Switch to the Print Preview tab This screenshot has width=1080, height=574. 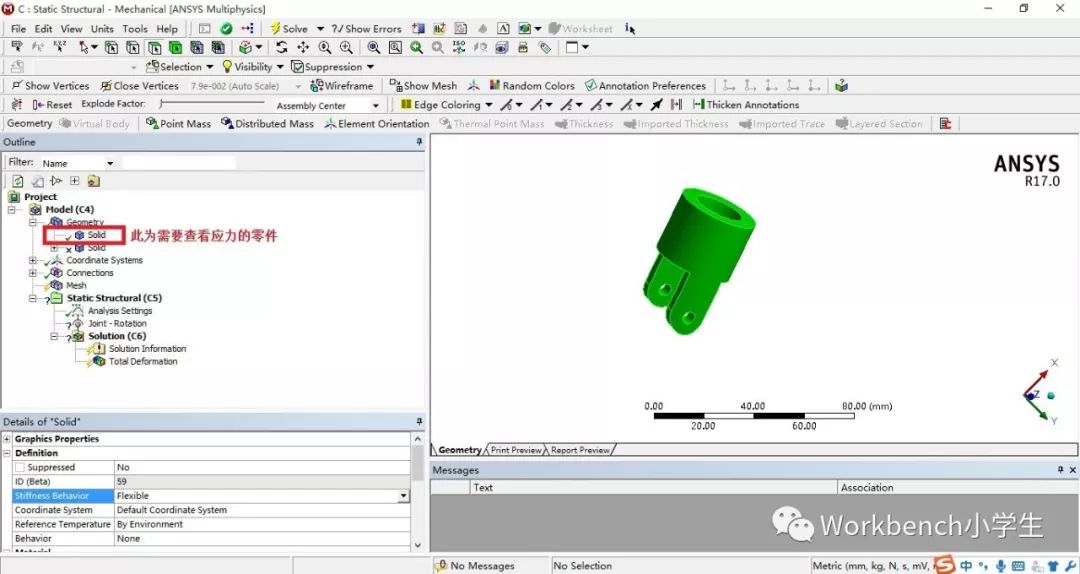pyautogui.click(x=516, y=450)
